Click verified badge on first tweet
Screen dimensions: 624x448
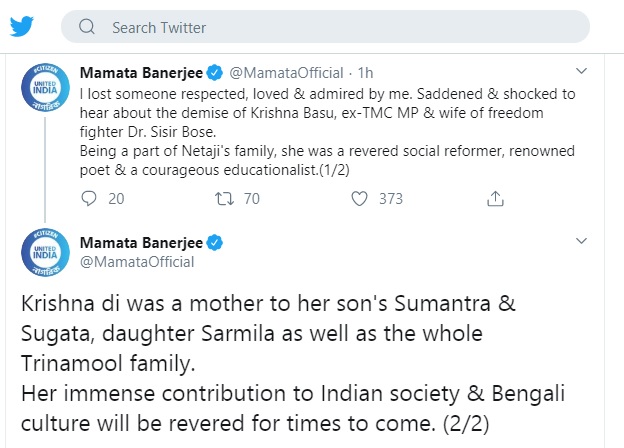tap(215, 73)
